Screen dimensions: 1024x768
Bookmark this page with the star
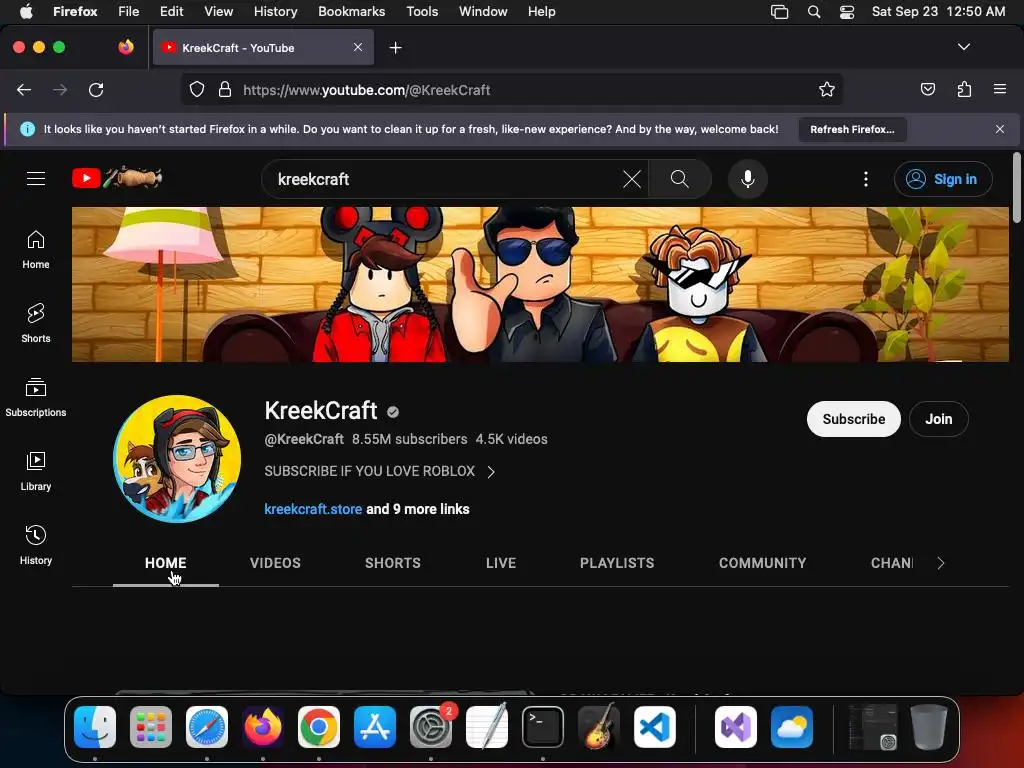coord(827,89)
